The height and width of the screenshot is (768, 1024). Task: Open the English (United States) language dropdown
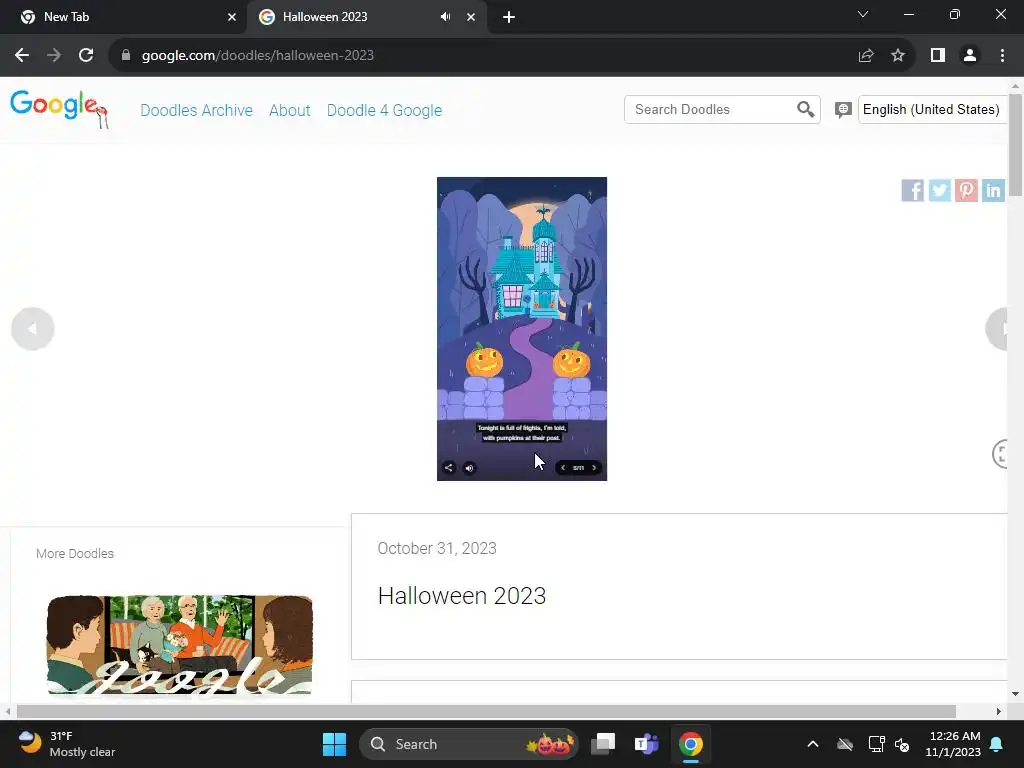tap(932, 110)
